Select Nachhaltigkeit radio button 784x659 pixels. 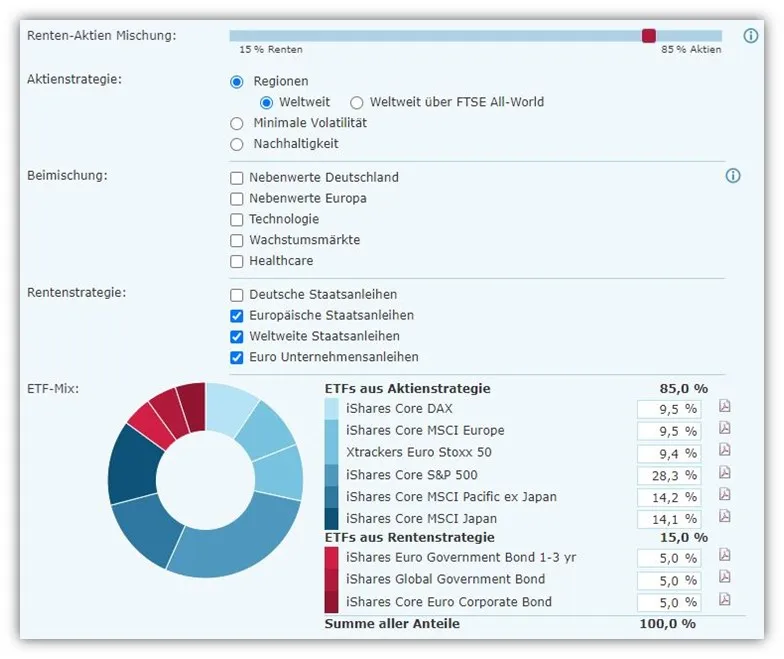237,144
